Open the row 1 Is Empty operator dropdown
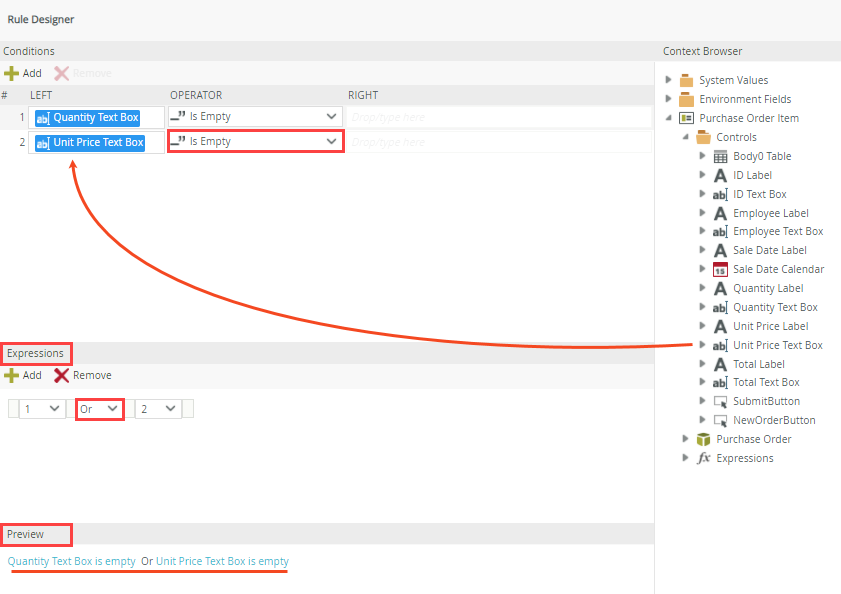This screenshot has width=841, height=594. point(255,116)
